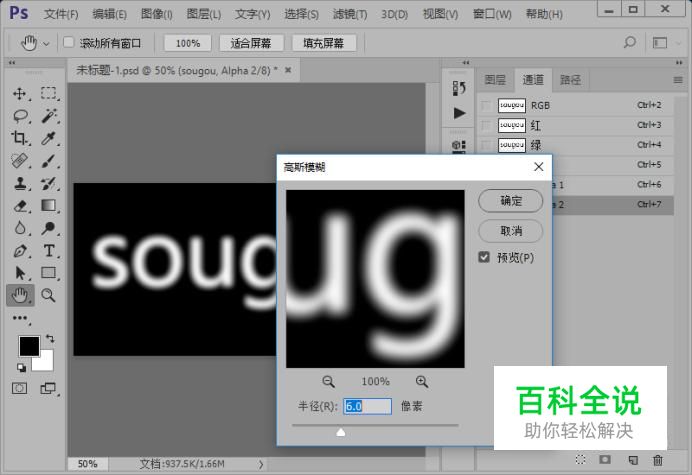Load channel as selection
Image resolution: width=692 pixels, height=475 pixels.
(x=580, y=460)
